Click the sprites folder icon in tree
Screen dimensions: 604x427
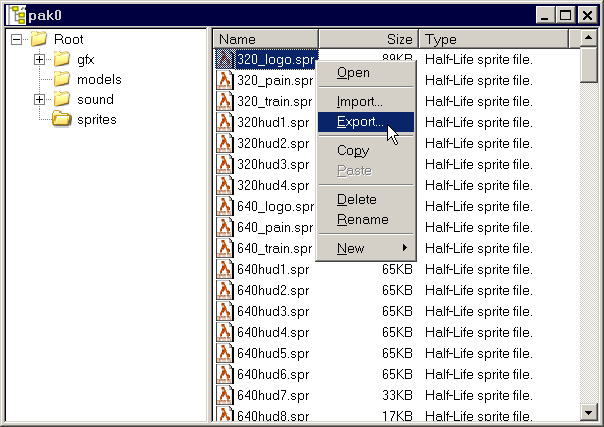pos(61,120)
